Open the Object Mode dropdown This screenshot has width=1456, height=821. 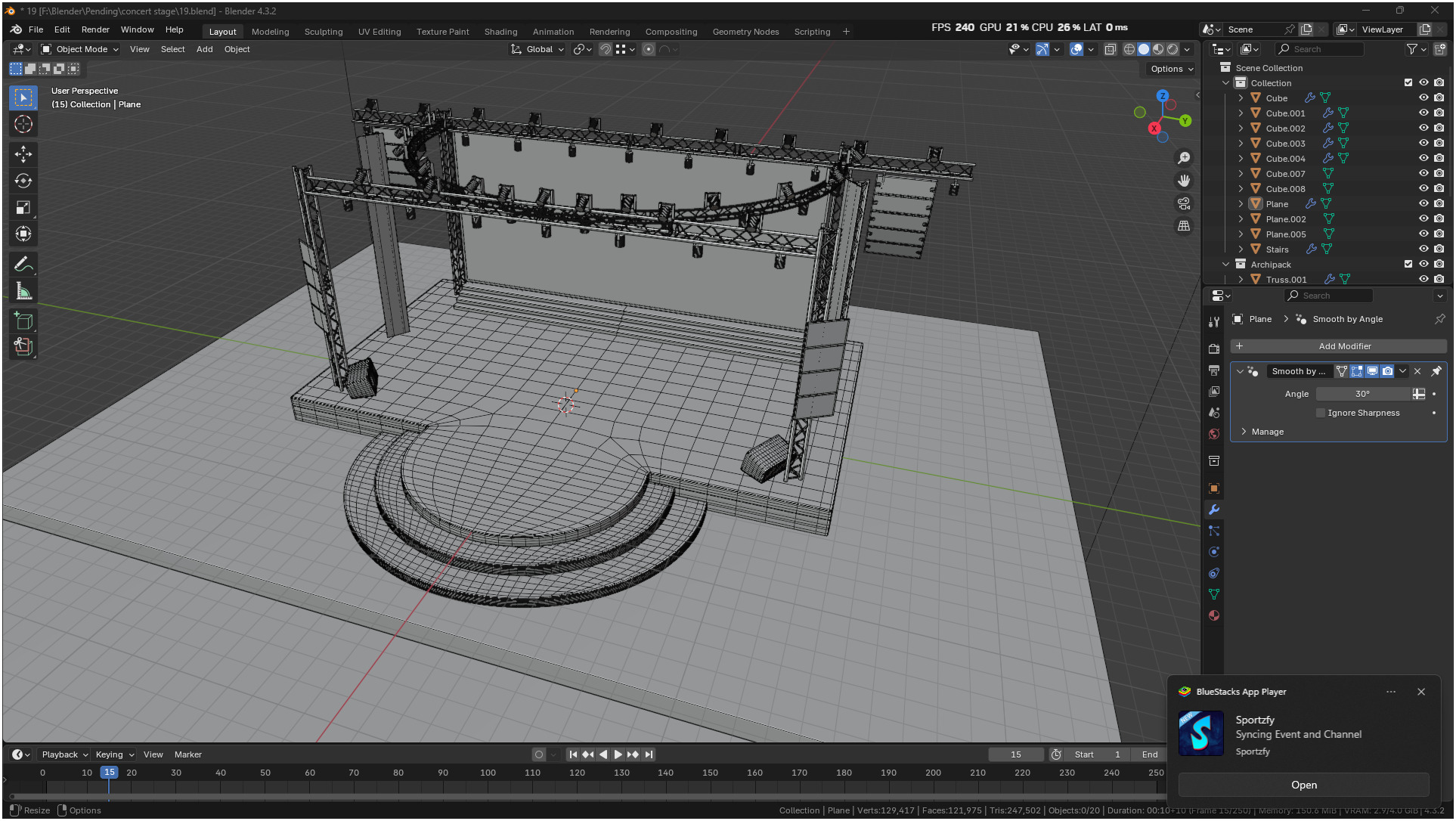point(80,49)
